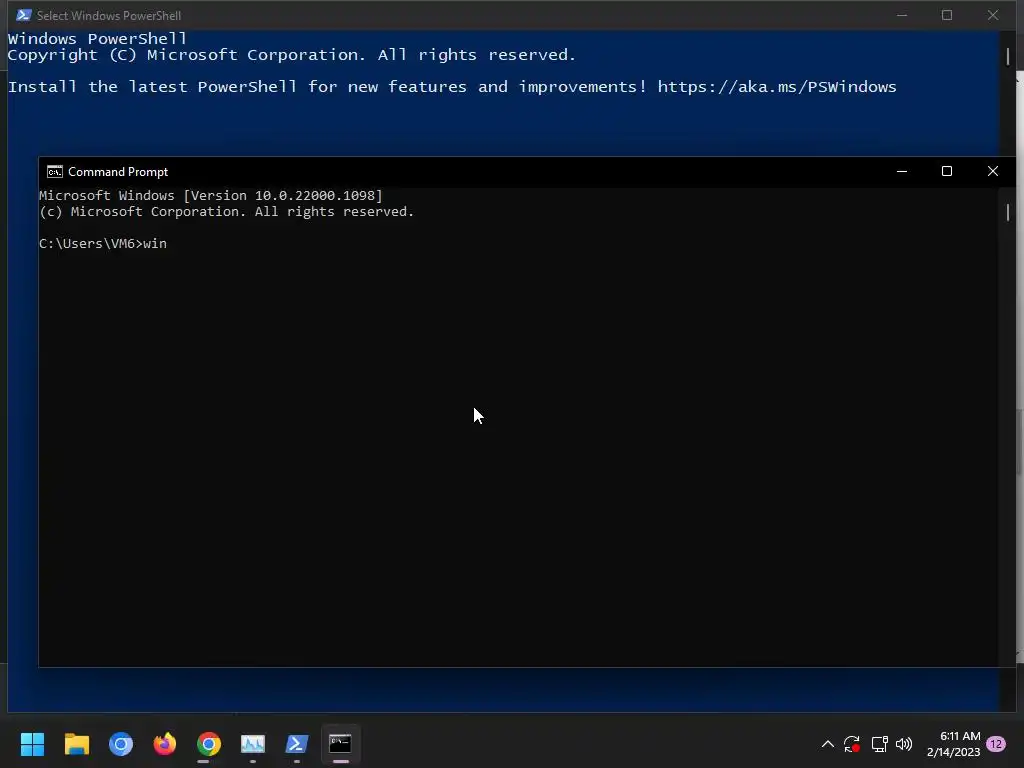Click the 'Windows PowerShell' header line
Viewport: 1024px width, 768px height.
click(x=97, y=39)
